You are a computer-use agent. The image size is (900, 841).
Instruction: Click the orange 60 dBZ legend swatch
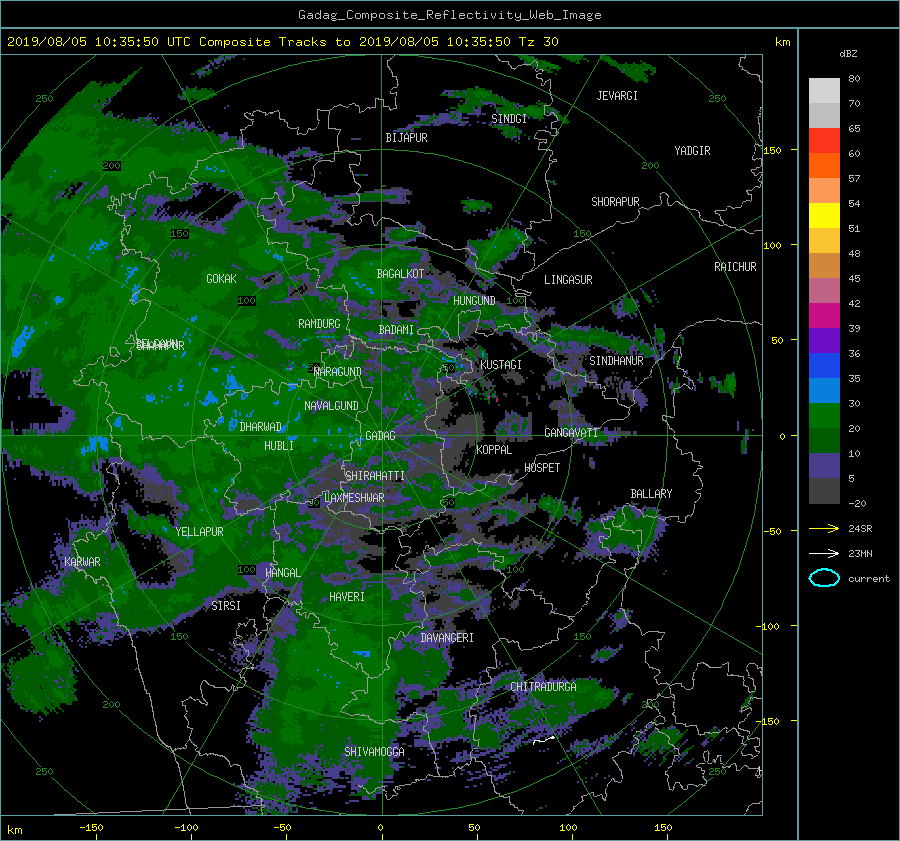point(824,166)
